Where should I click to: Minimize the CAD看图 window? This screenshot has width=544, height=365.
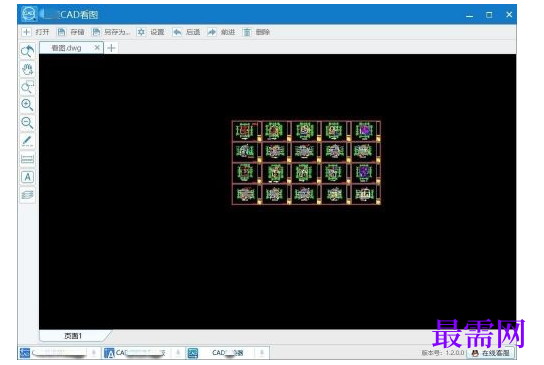pyautogui.click(x=469, y=15)
